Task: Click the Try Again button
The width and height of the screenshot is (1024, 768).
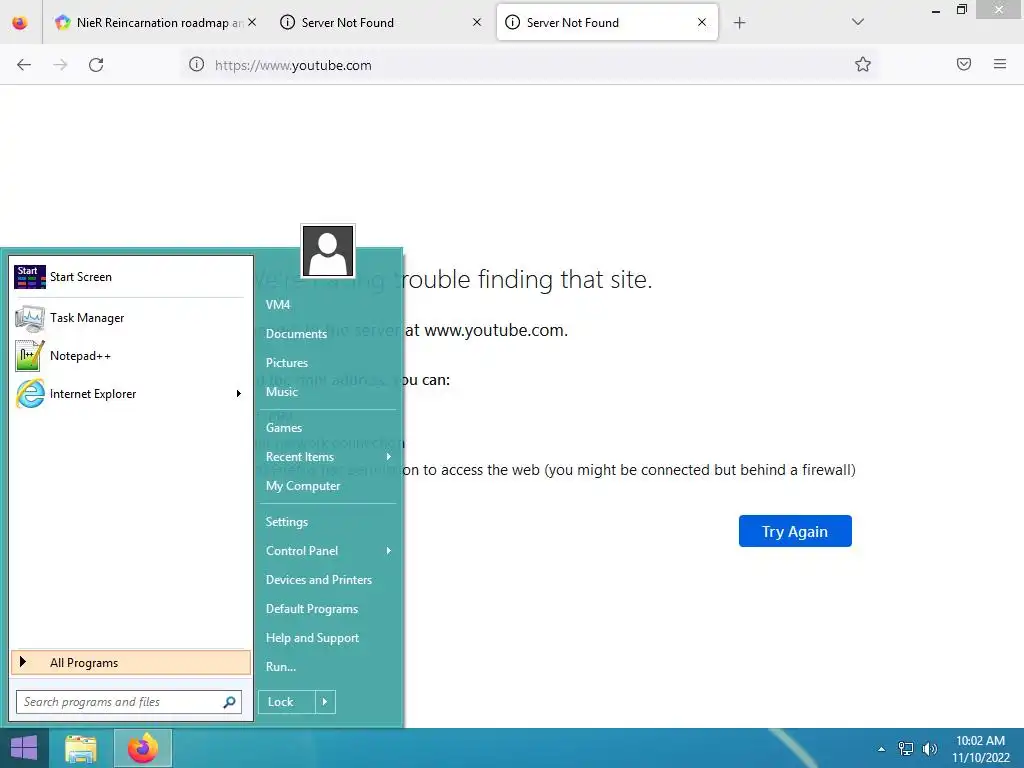Action: coord(795,531)
